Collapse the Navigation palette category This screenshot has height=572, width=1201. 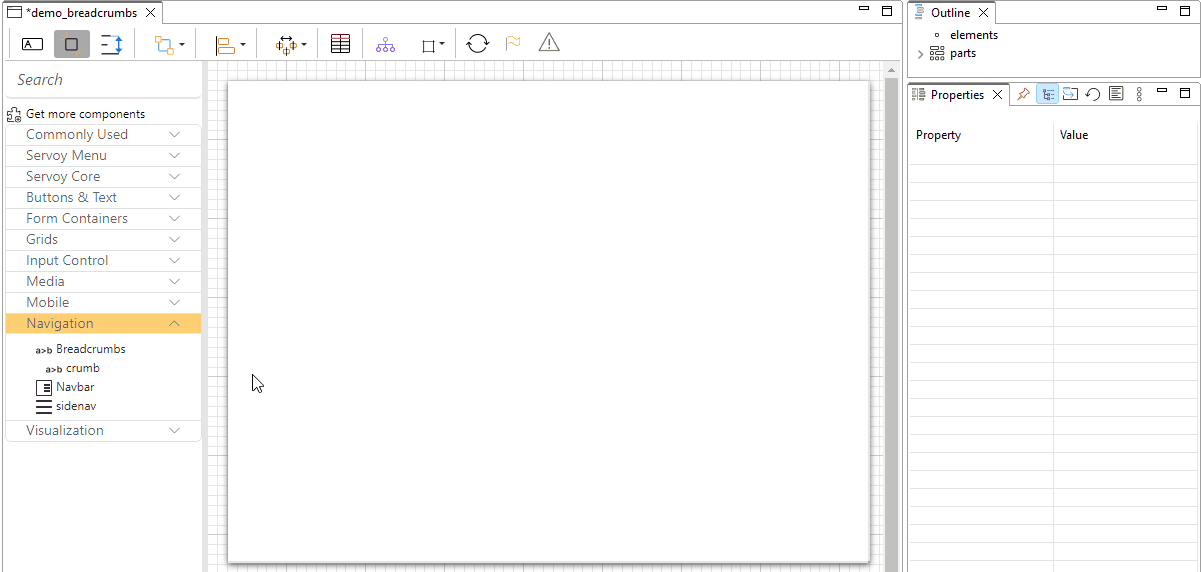click(103, 323)
